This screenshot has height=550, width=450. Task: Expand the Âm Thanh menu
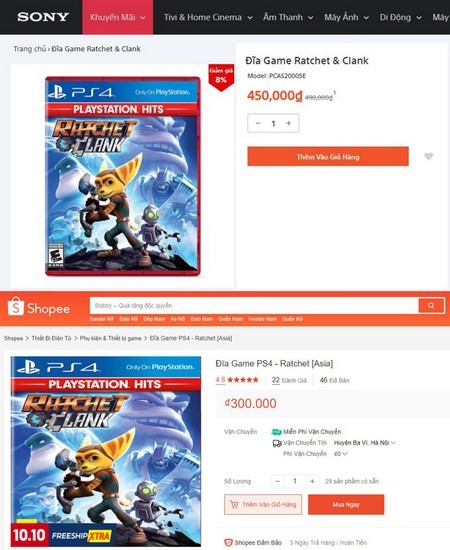(x=288, y=17)
